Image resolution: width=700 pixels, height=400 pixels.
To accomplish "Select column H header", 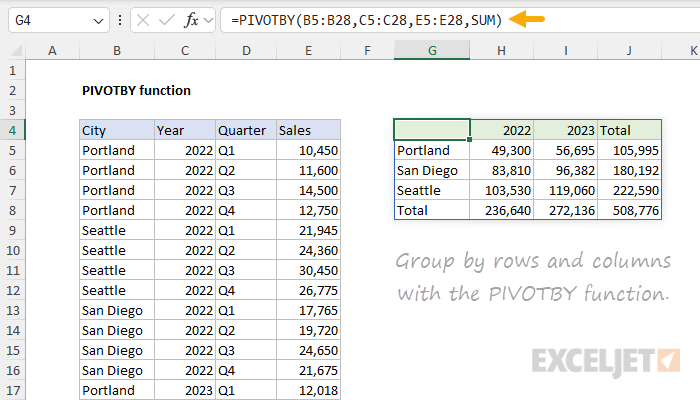I will (501, 50).
